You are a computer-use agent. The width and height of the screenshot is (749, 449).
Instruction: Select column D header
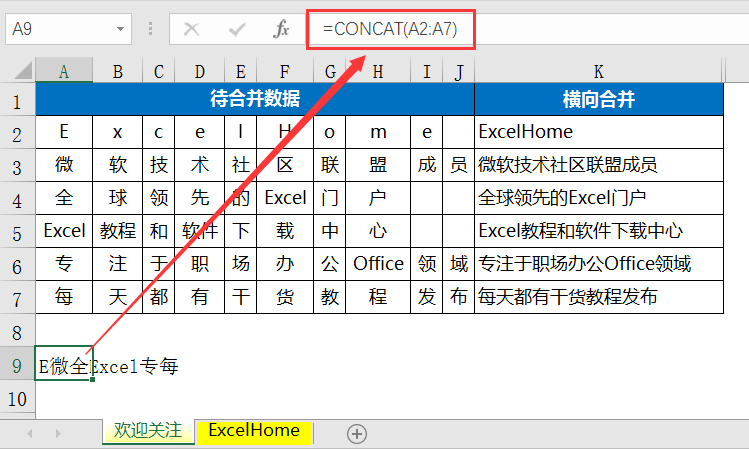point(200,71)
